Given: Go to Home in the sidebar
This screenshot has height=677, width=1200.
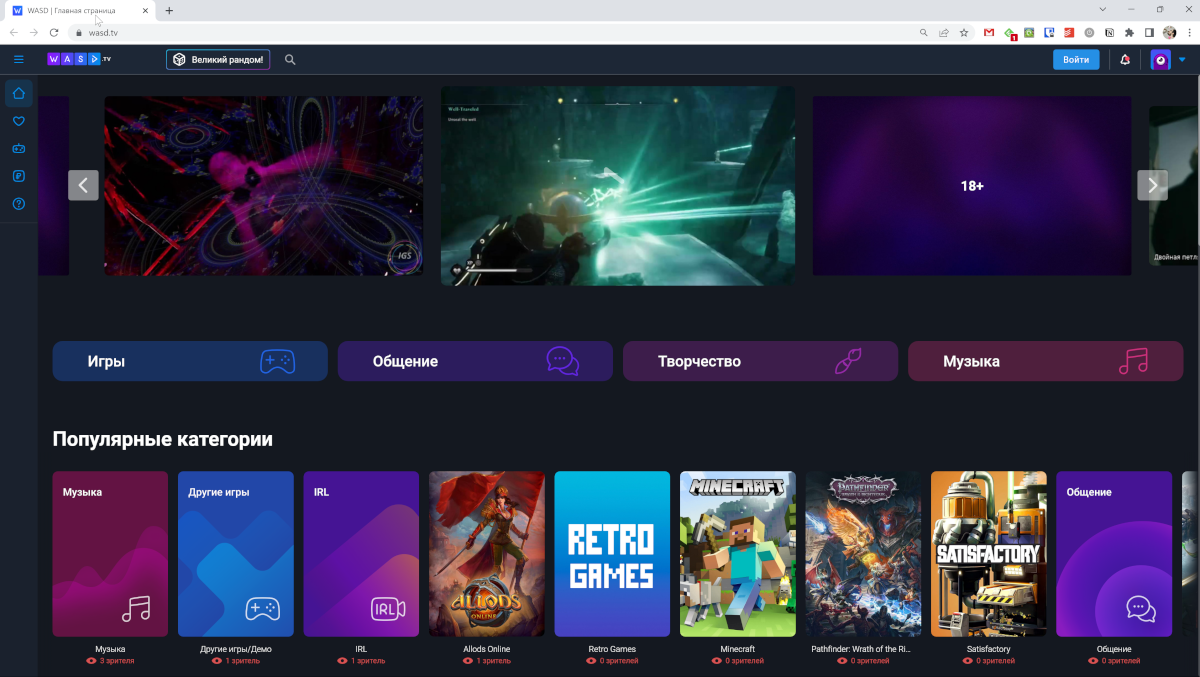Looking at the screenshot, I should click(x=19, y=94).
